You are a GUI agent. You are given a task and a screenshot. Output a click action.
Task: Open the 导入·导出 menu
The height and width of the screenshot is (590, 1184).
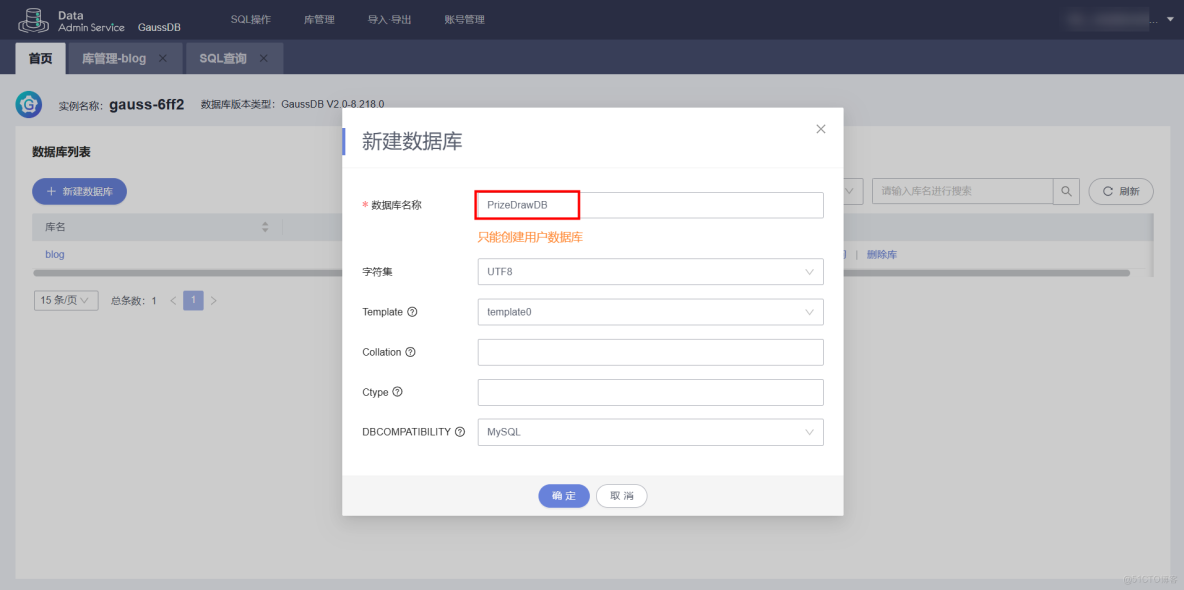pyautogui.click(x=389, y=19)
